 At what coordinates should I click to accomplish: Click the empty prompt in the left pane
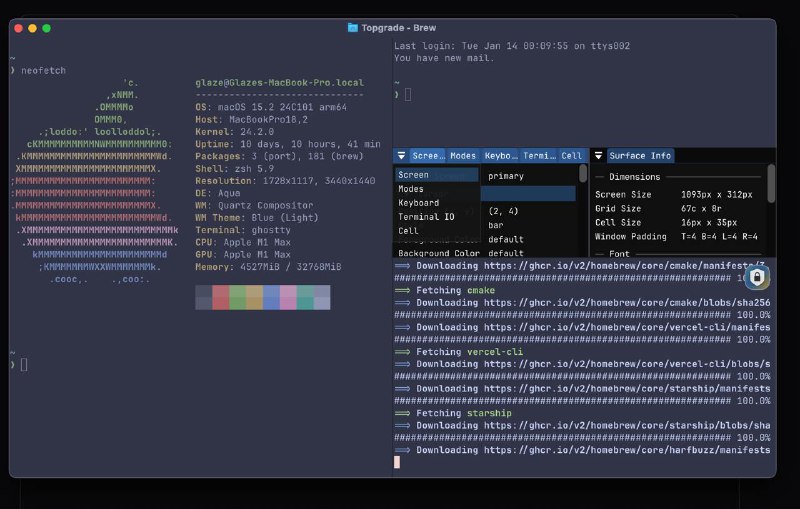coord(24,365)
